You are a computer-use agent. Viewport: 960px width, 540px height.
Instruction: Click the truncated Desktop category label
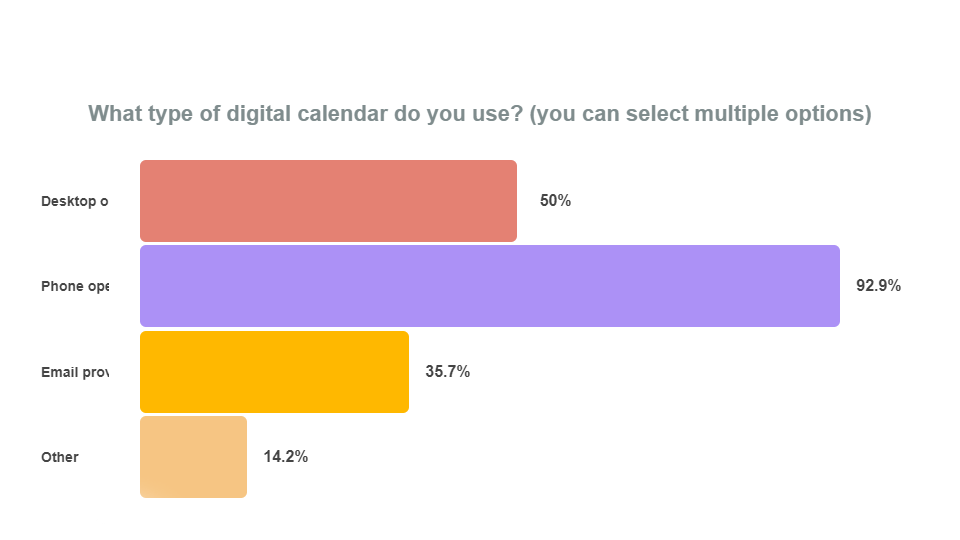[75, 201]
